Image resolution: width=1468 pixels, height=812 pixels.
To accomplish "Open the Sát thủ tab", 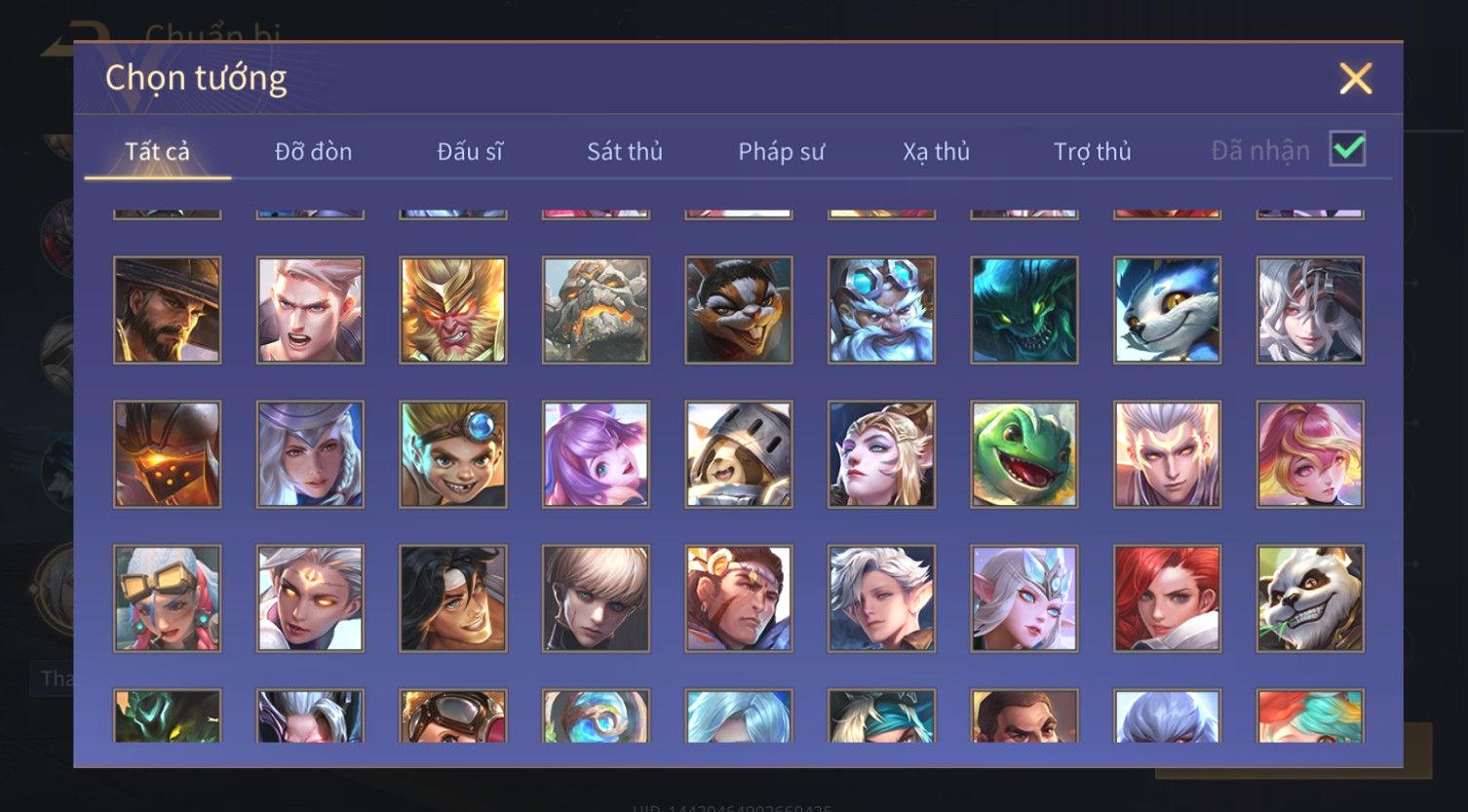I will coord(625,151).
